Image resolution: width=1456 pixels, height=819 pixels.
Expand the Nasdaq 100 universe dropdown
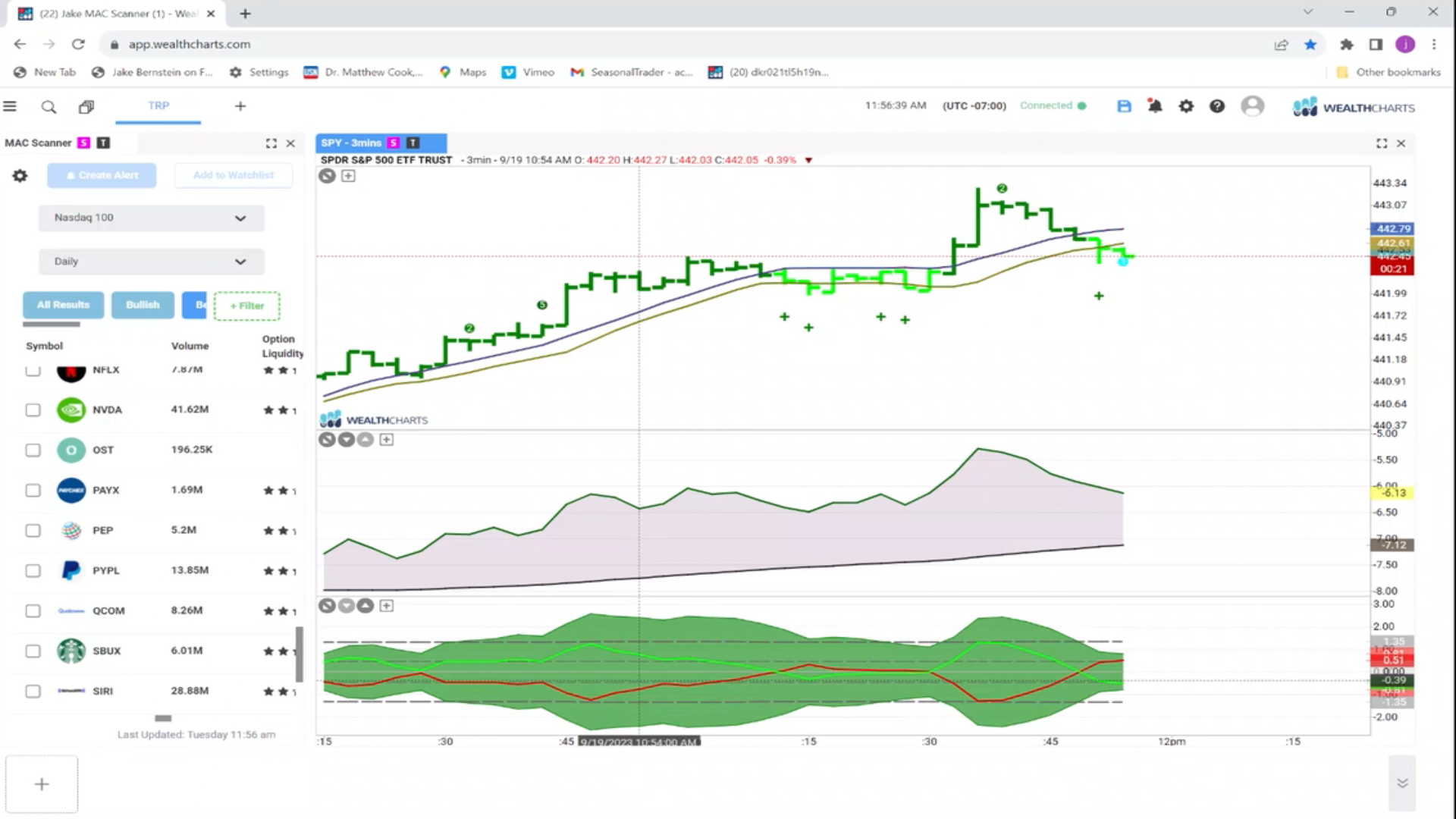151,218
